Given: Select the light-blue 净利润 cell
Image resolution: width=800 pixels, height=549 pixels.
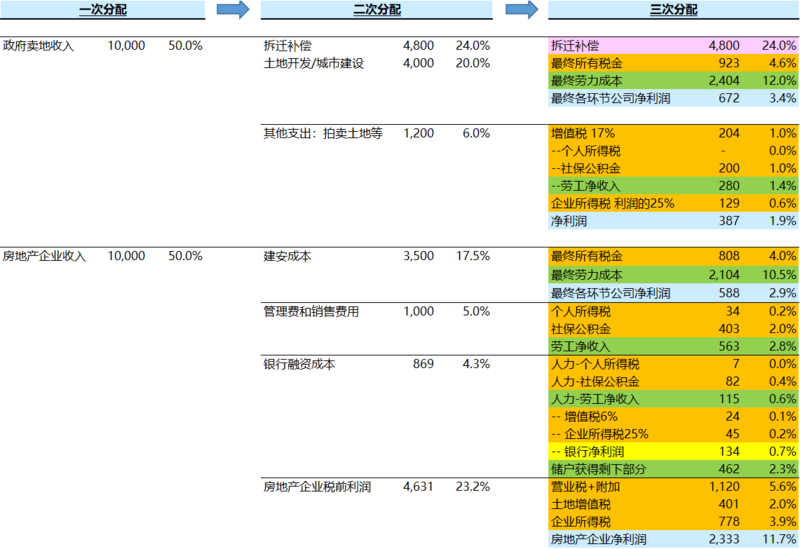Looking at the screenshot, I should click(x=569, y=221).
